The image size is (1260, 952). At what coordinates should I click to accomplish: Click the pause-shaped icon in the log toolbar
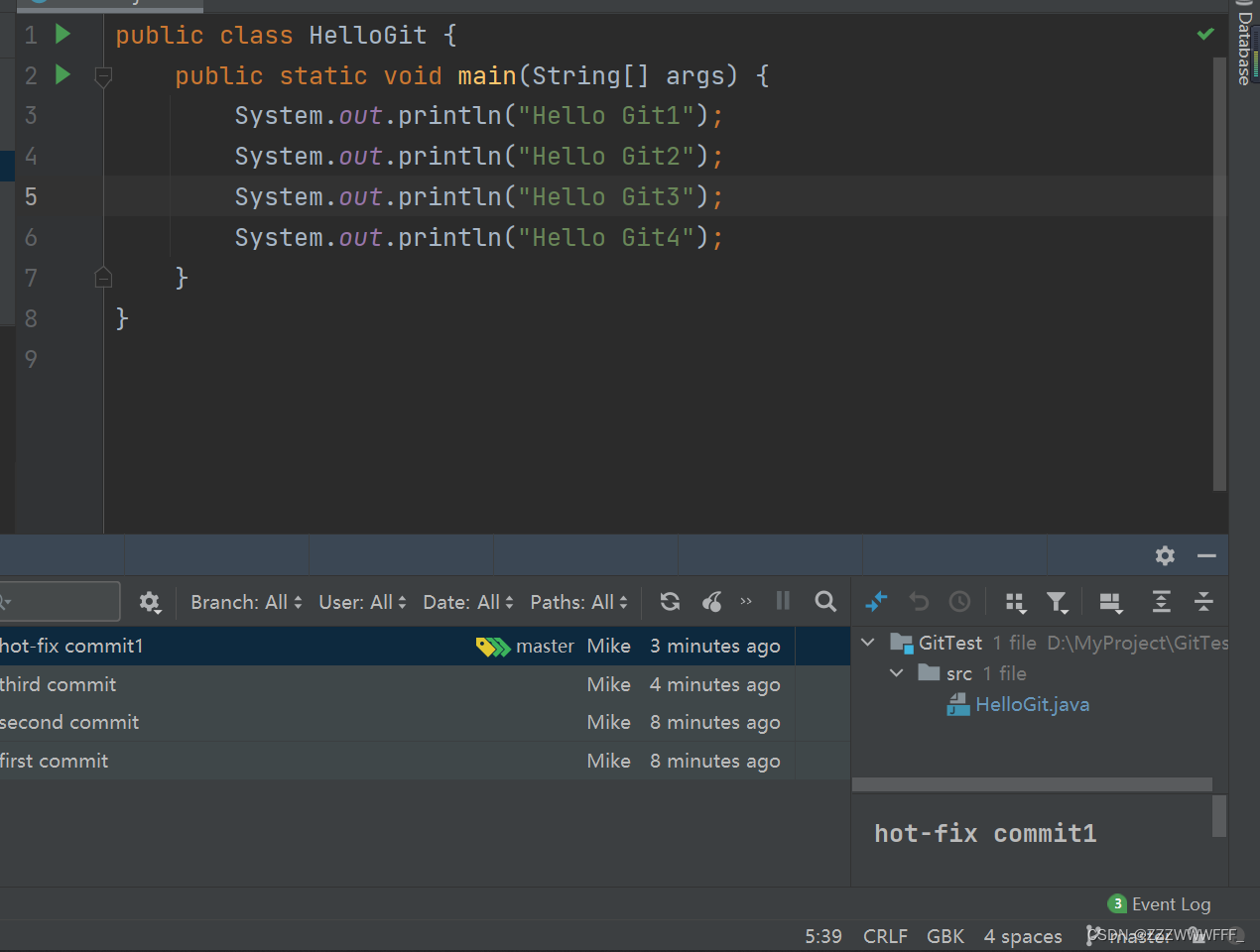[x=783, y=601]
